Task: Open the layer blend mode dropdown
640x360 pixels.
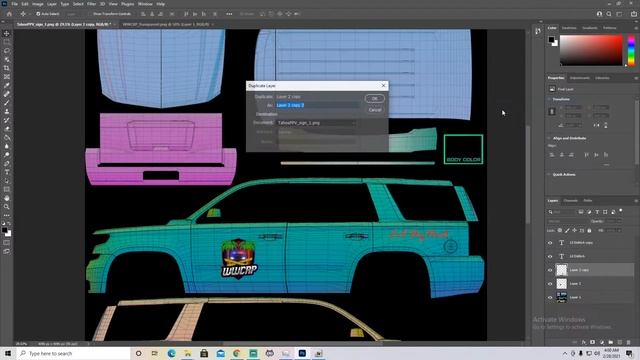Action: pos(568,221)
